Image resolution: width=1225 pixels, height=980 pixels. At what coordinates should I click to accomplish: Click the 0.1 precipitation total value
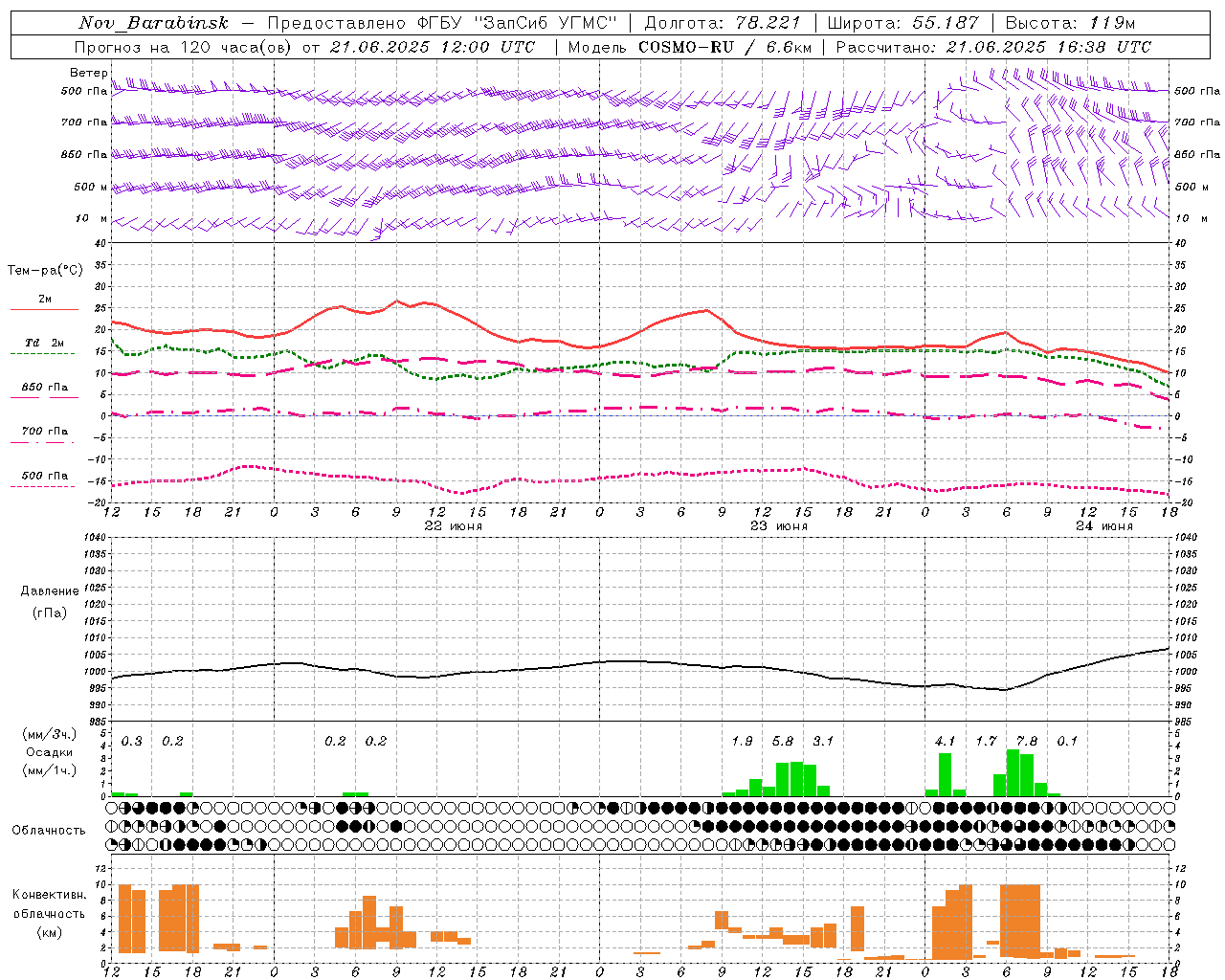pos(1067,741)
